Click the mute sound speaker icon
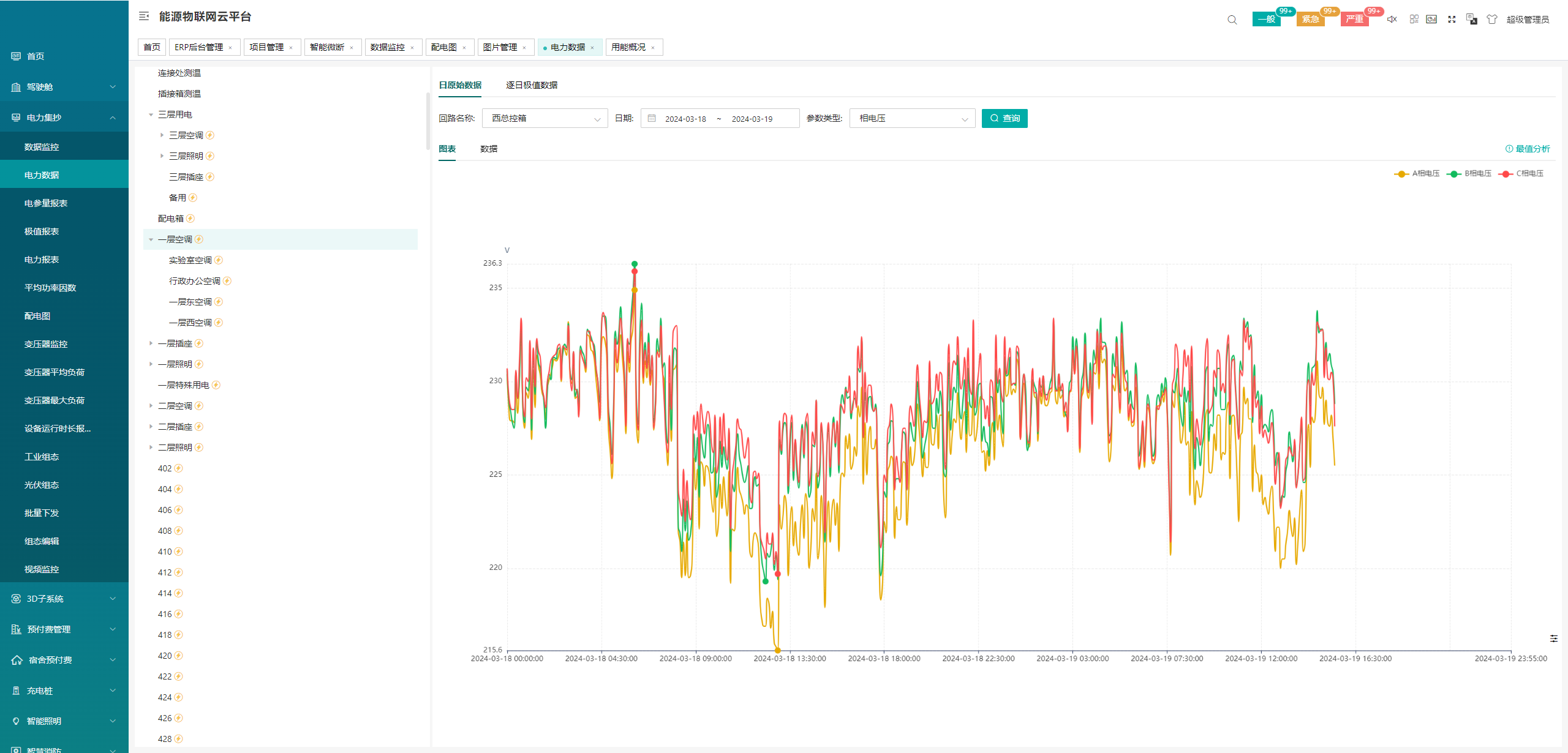The height and width of the screenshot is (753, 1568). tap(1392, 20)
